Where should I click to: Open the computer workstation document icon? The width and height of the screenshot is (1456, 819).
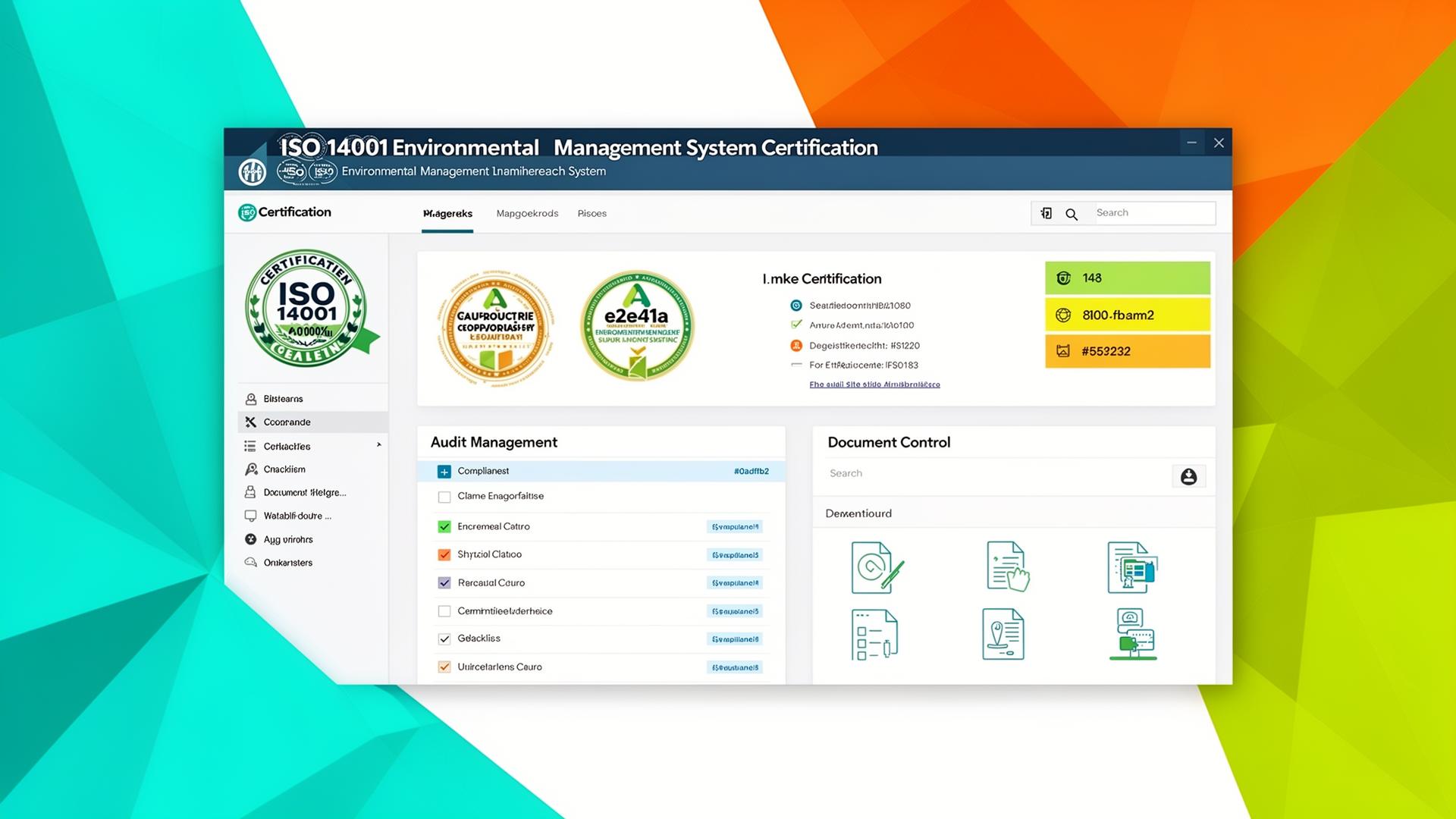(x=1133, y=634)
